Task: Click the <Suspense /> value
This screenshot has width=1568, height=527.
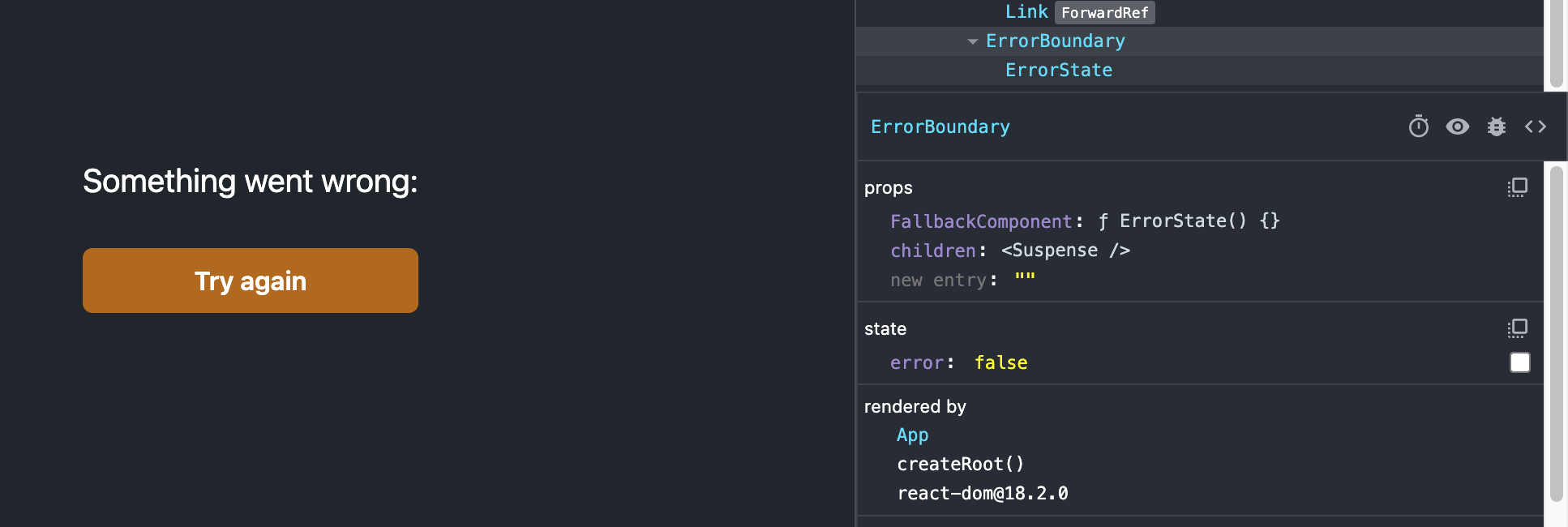Action: tap(1065, 251)
